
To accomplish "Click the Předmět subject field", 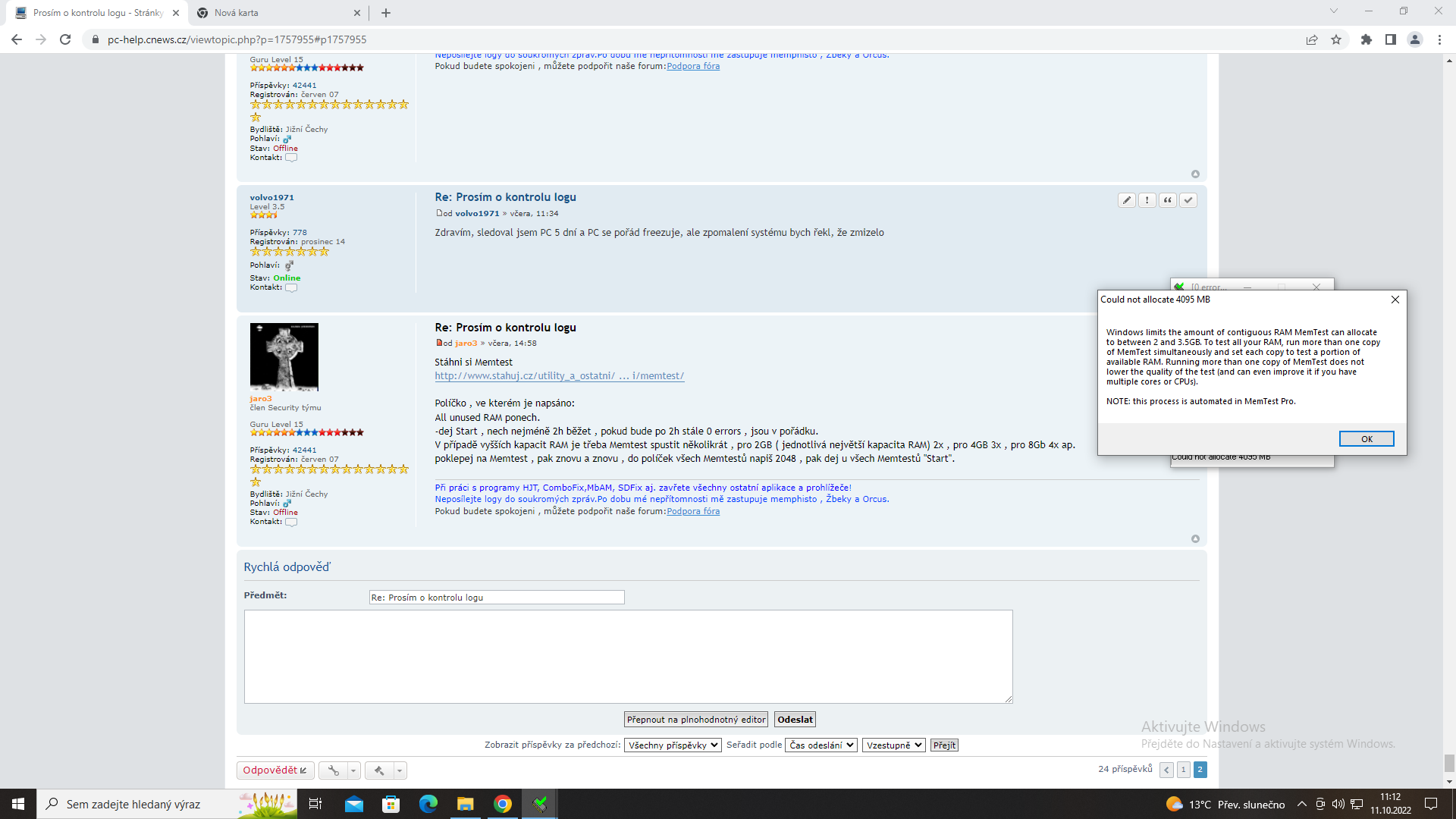I will (497, 598).
